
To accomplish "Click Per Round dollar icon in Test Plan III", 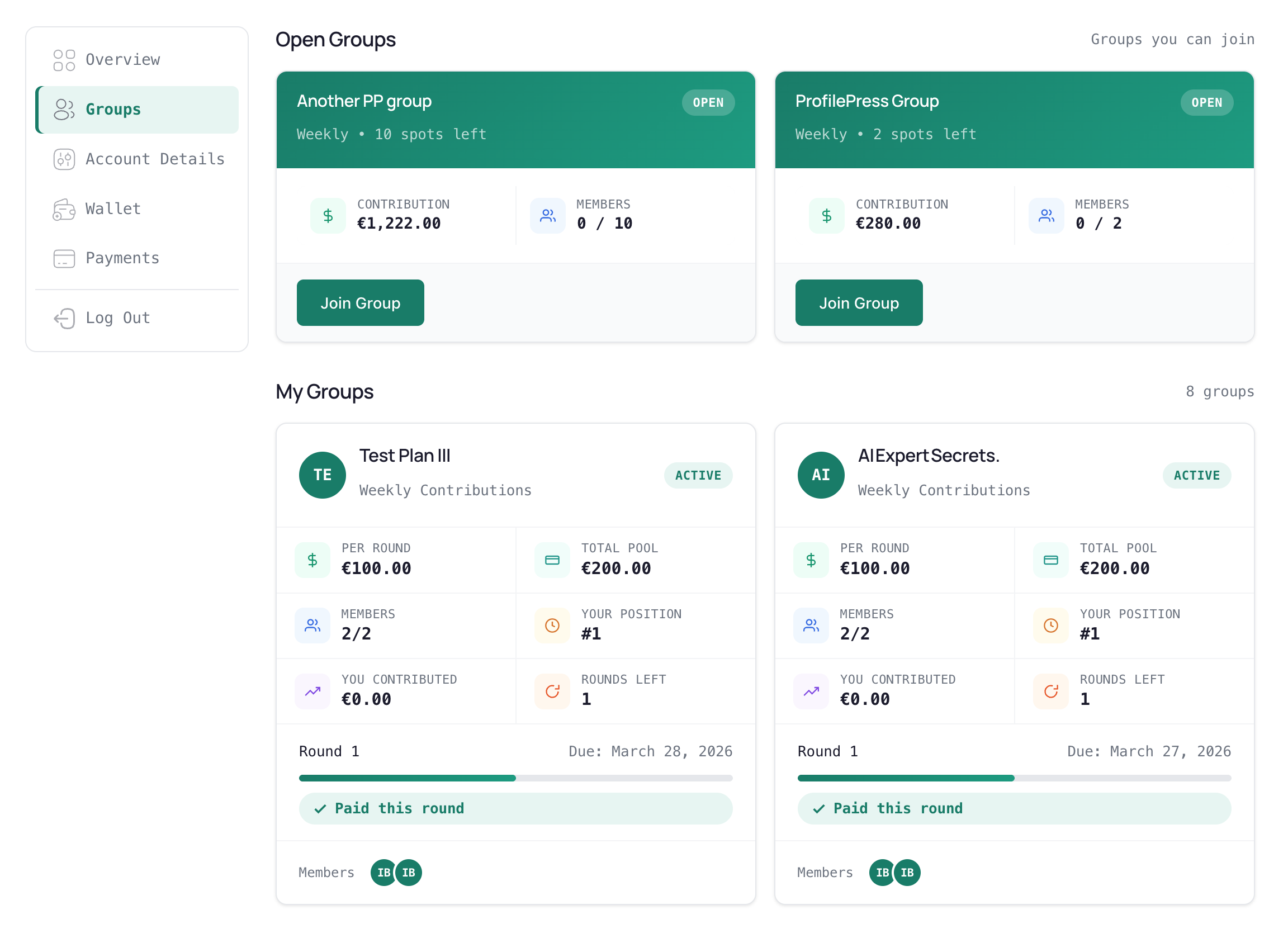I will [x=312, y=560].
